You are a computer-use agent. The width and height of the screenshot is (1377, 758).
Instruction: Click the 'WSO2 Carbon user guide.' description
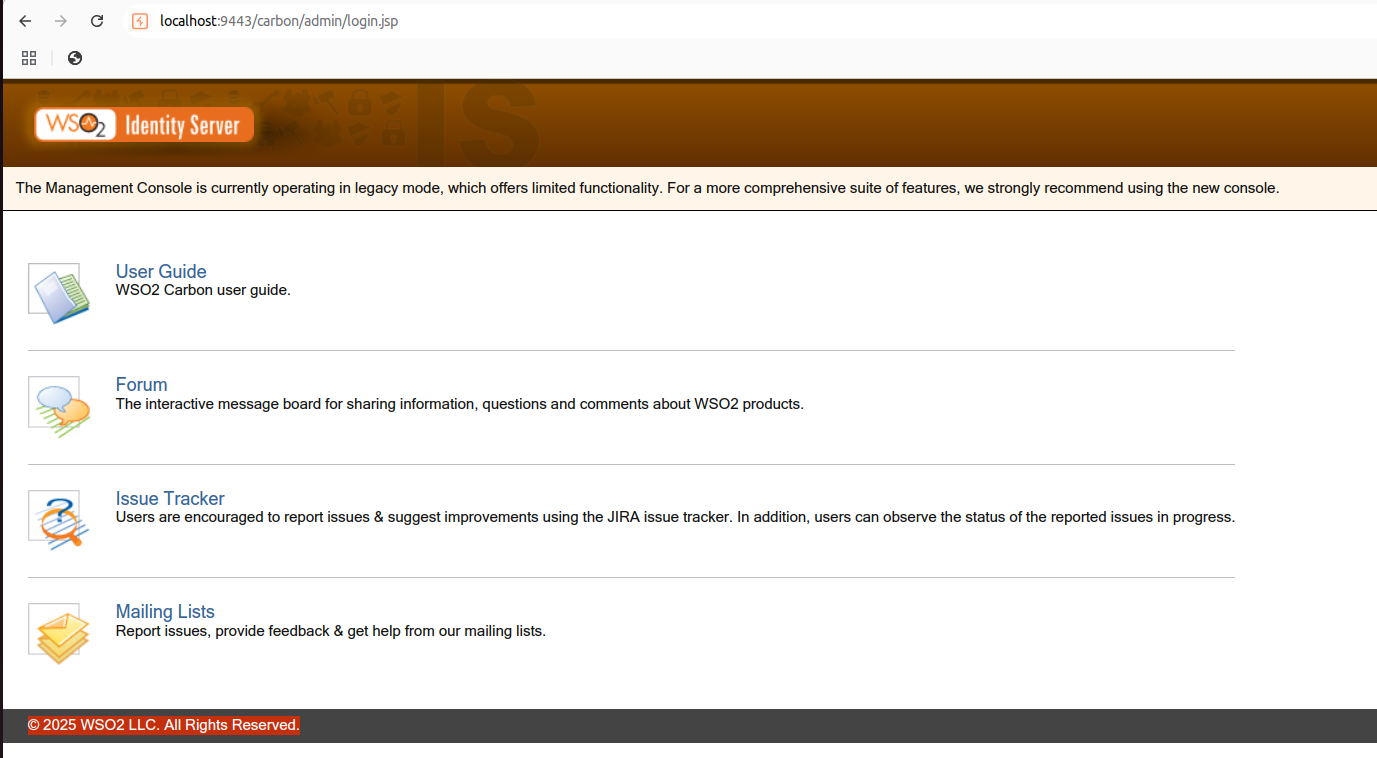point(203,290)
